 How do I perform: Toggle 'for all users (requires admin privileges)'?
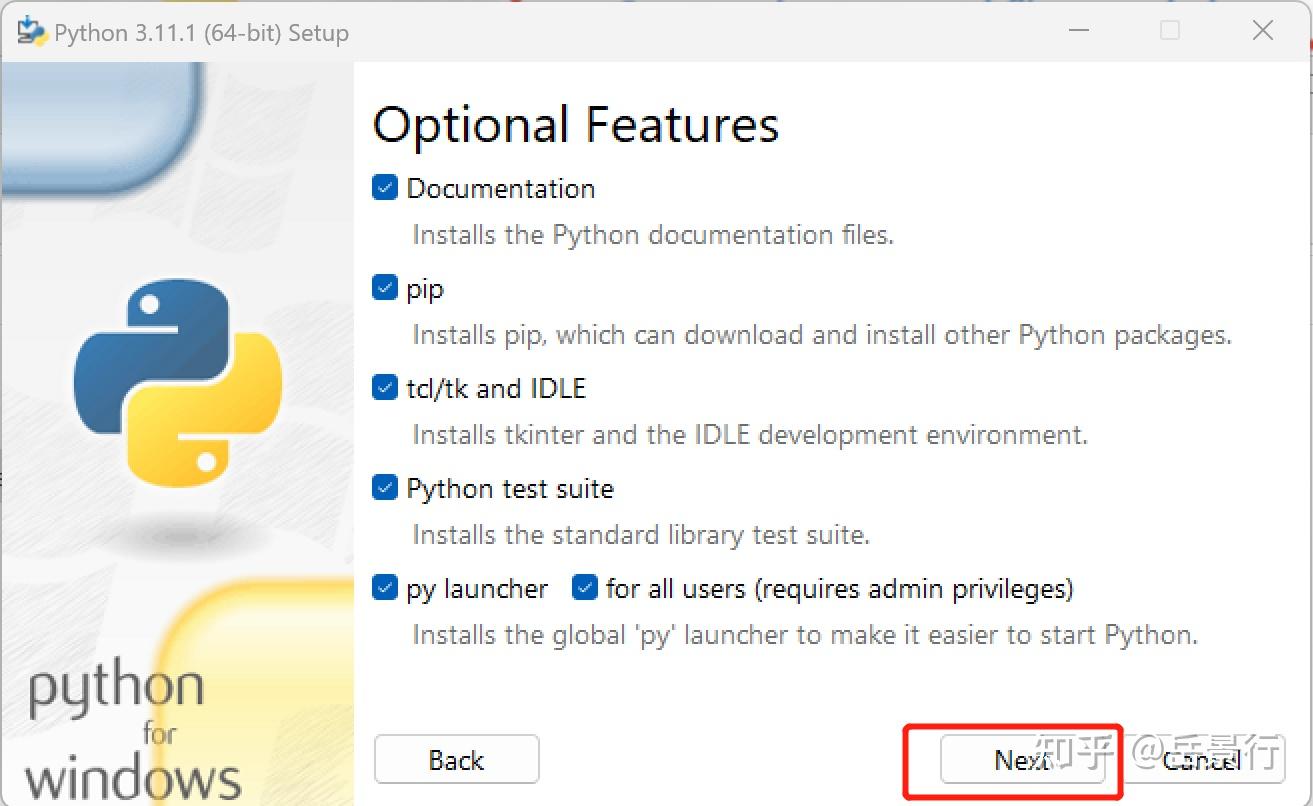point(583,588)
